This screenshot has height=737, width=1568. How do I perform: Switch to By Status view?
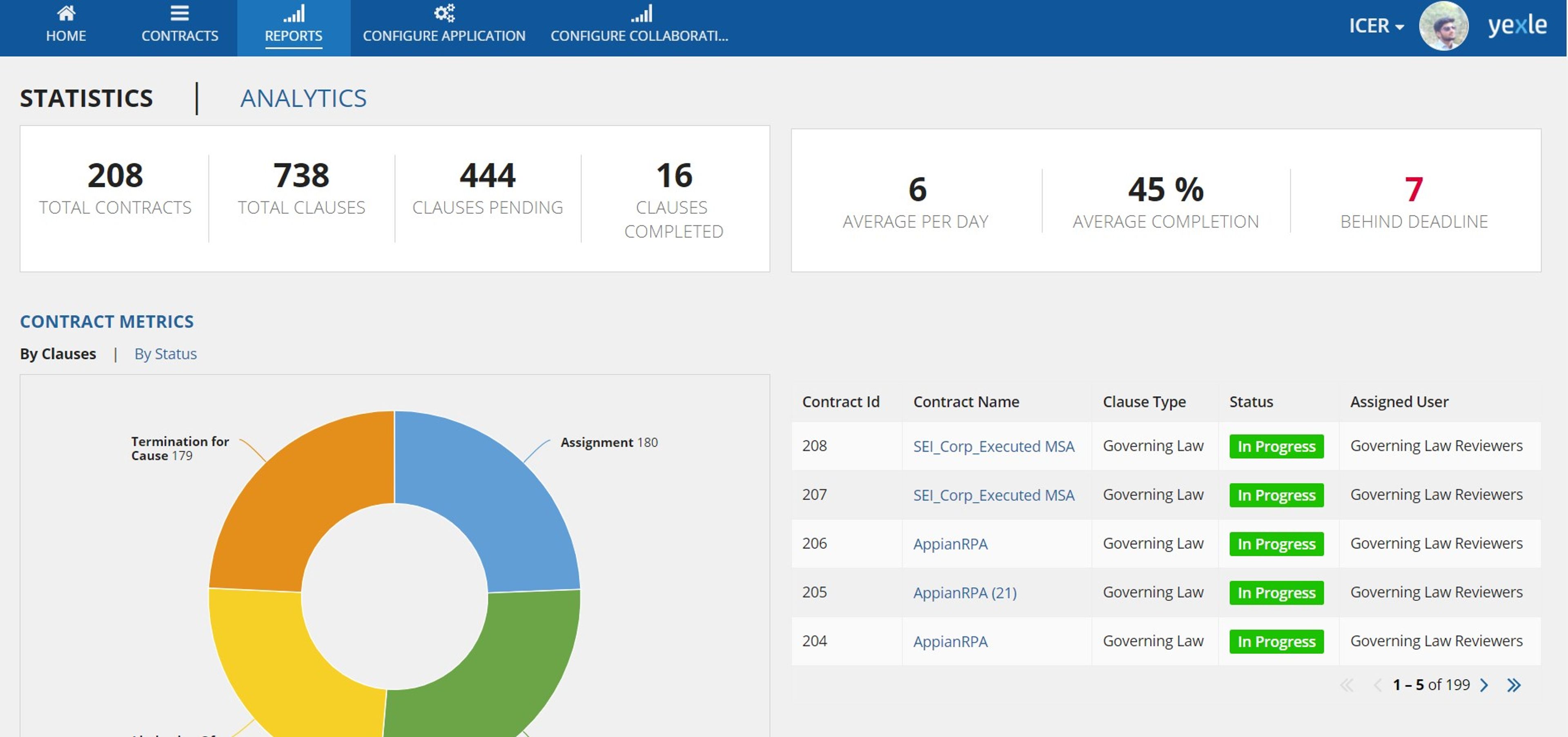tap(165, 354)
